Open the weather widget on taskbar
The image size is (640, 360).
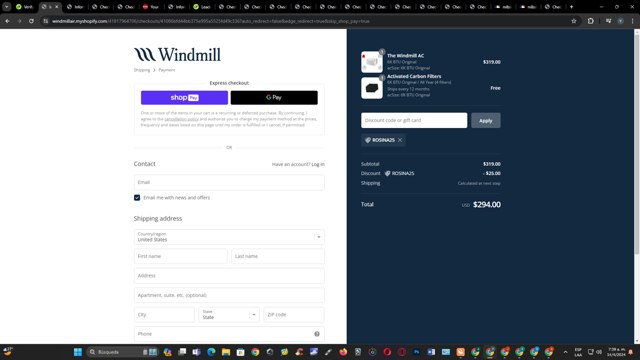point(8,351)
